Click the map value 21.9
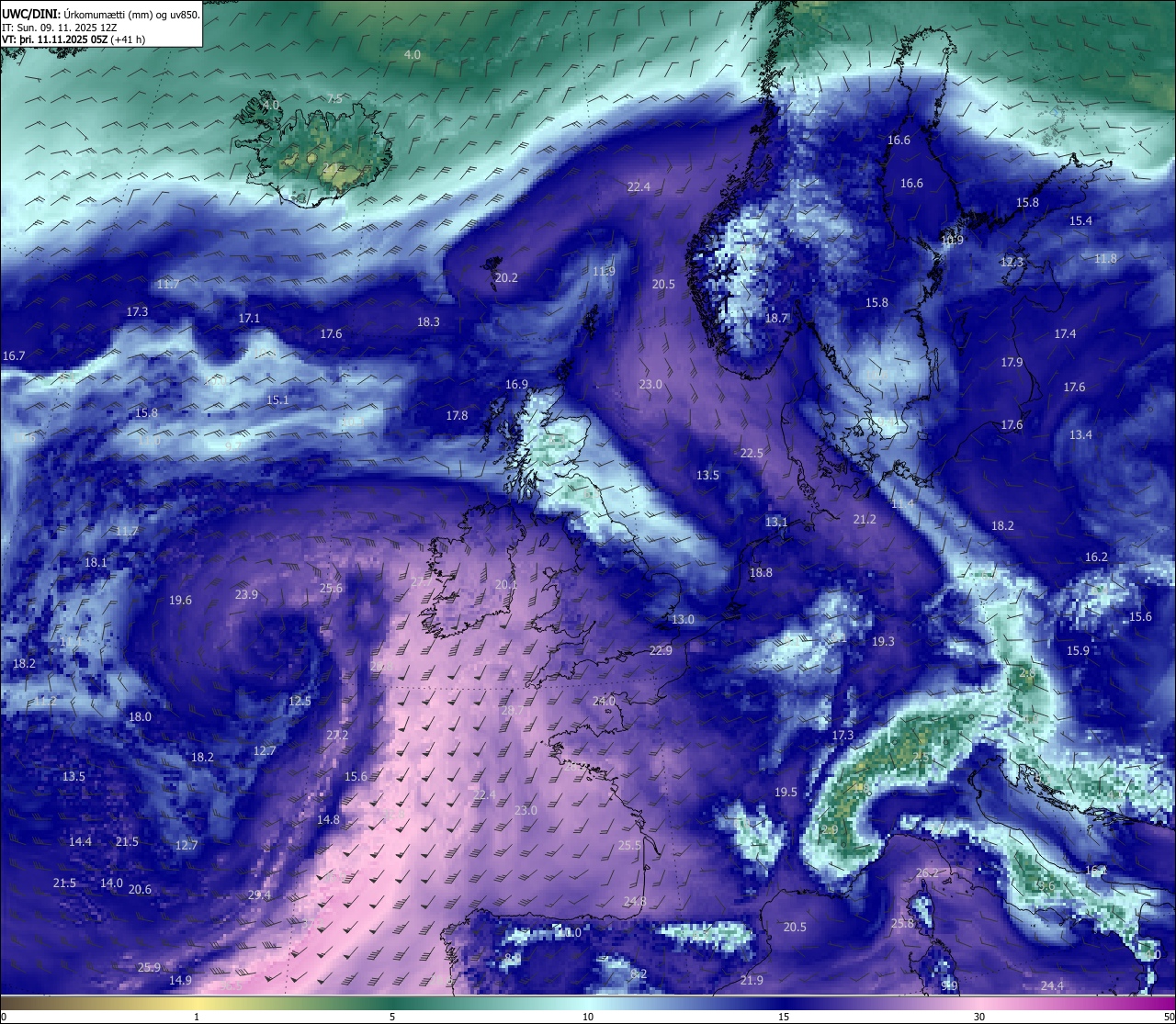Image resolution: width=1176 pixels, height=1024 pixels. (752, 980)
